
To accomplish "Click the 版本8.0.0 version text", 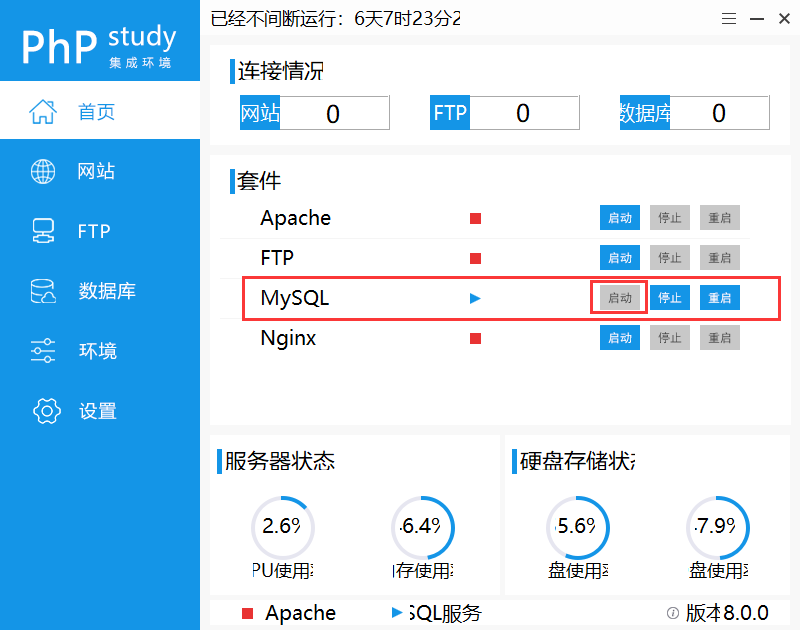I will [x=727, y=613].
